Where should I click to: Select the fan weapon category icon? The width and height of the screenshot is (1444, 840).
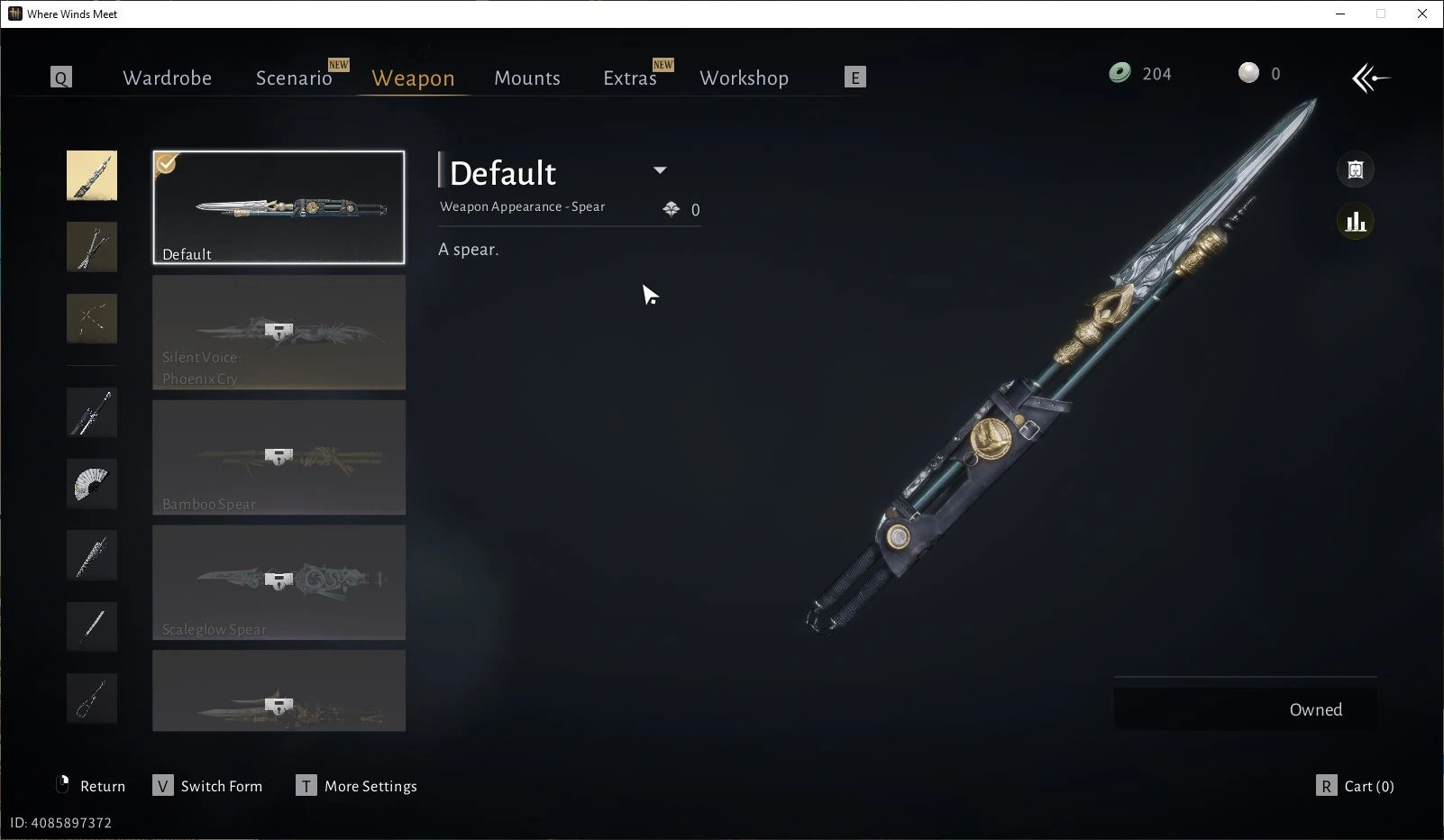[x=92, y=484]
